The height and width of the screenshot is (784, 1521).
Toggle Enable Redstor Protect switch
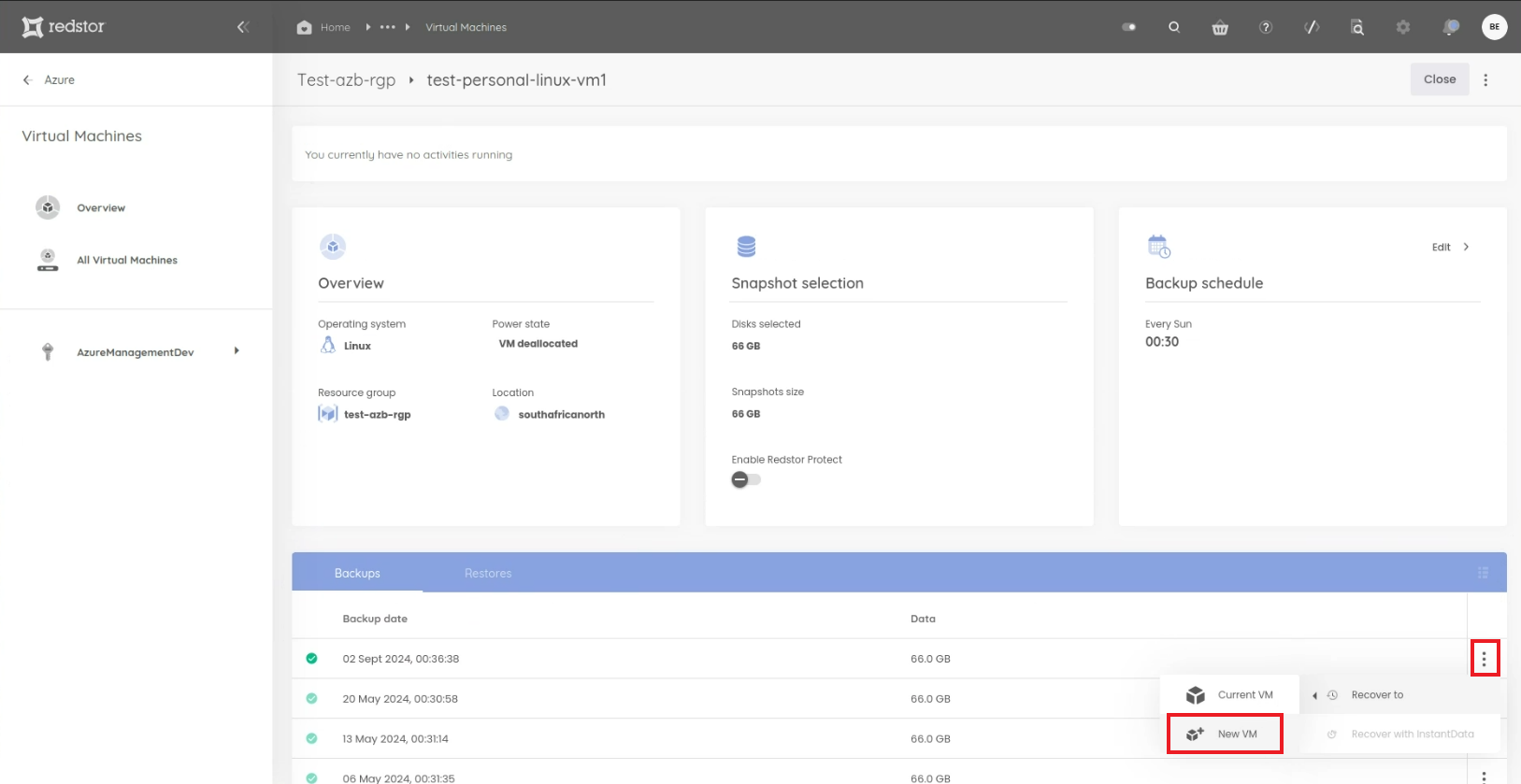746,479
